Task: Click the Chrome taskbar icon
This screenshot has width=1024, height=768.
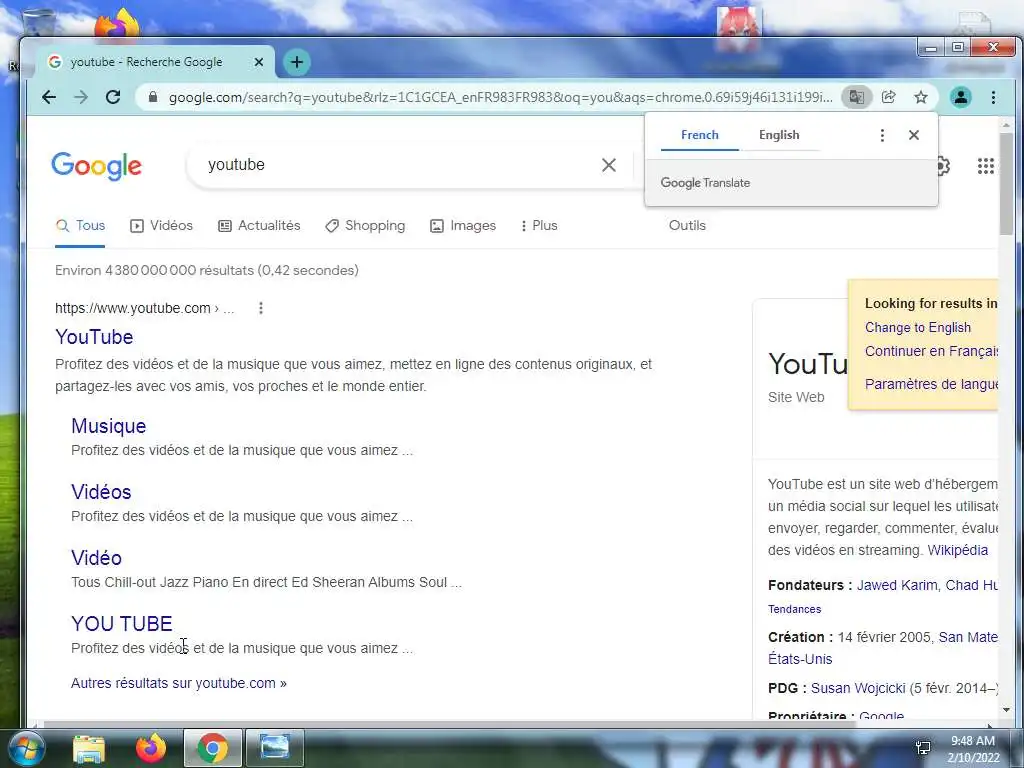Action: (213, 748)
